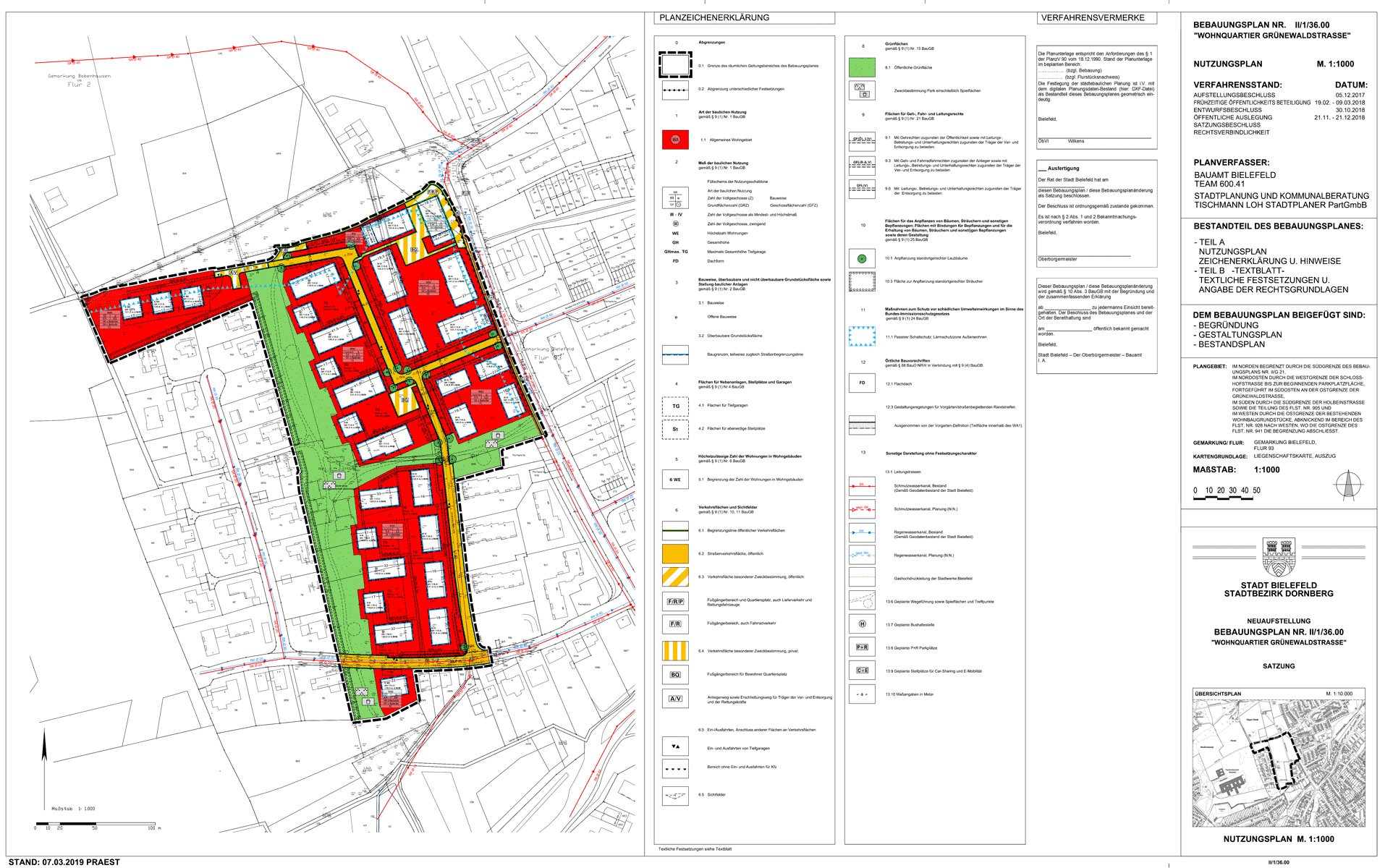This screenshot has width=1393, height=868.
Task: Click the north arrow compass beside the scale
Action: tap(1348, 485)
